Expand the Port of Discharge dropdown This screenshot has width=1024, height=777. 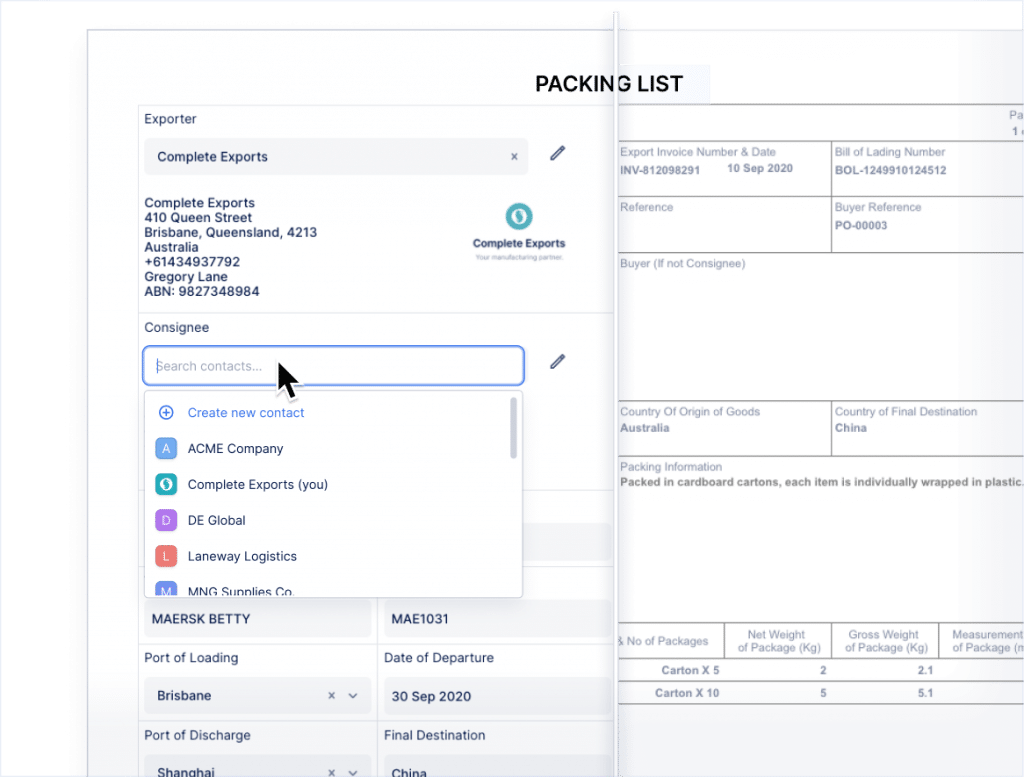point(353,772)
